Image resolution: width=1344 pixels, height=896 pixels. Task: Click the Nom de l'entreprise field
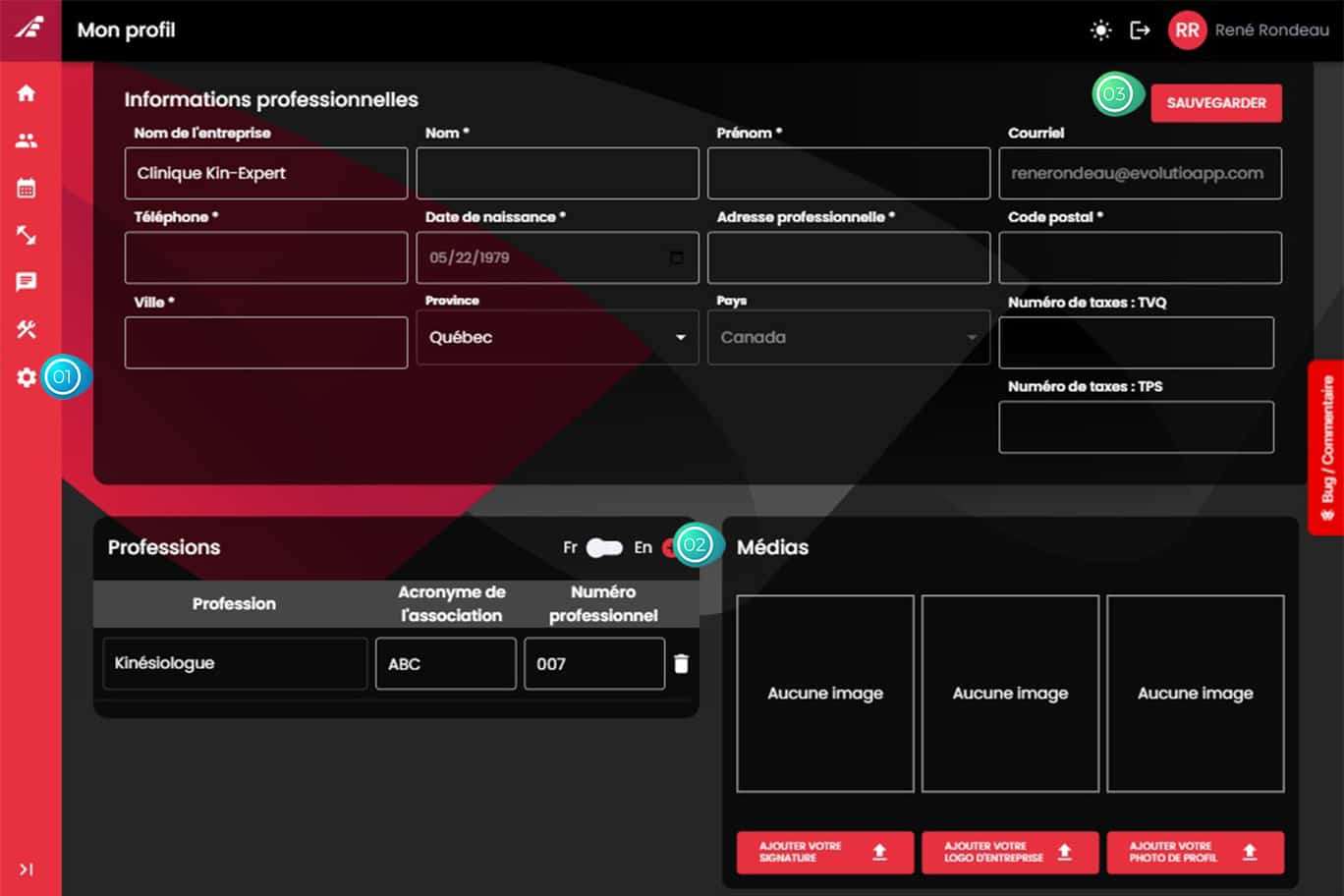[266, 173]
